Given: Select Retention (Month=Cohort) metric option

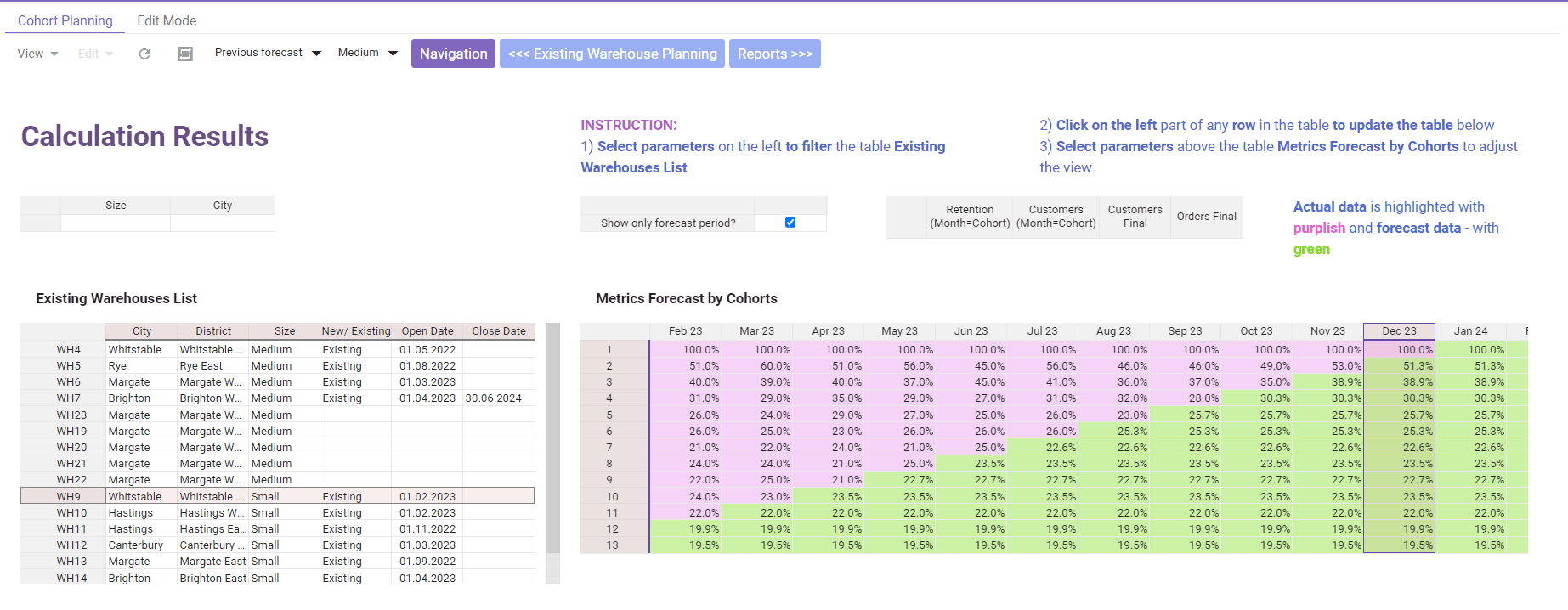Looking at the screenshot, I should (970, 217).
